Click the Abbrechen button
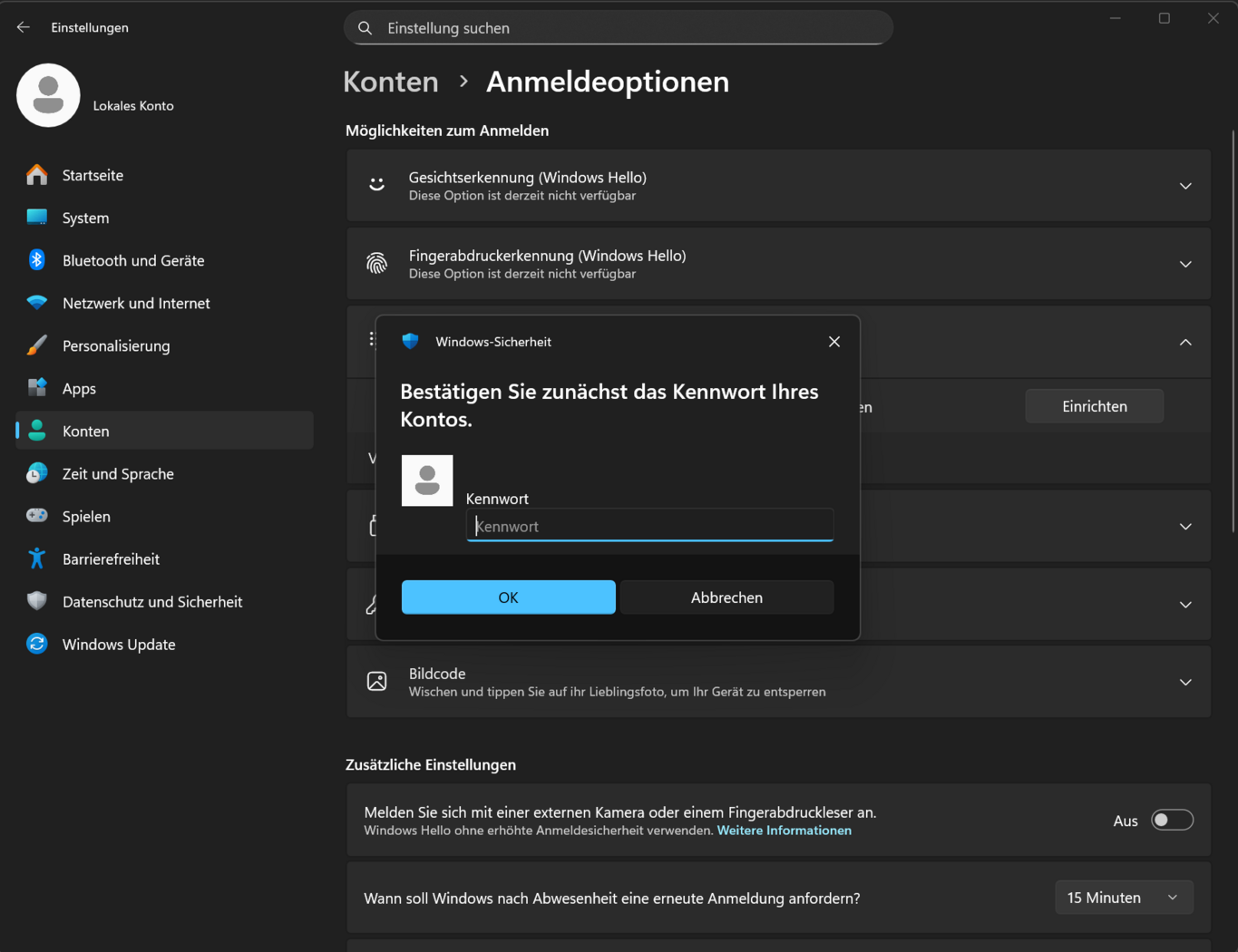Viewport: 1238px width, 952px height. [x=726, y=597]
